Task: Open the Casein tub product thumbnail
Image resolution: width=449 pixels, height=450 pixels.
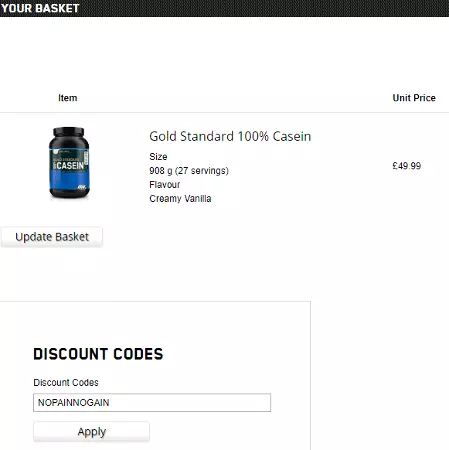Action: tap(69, 163)
